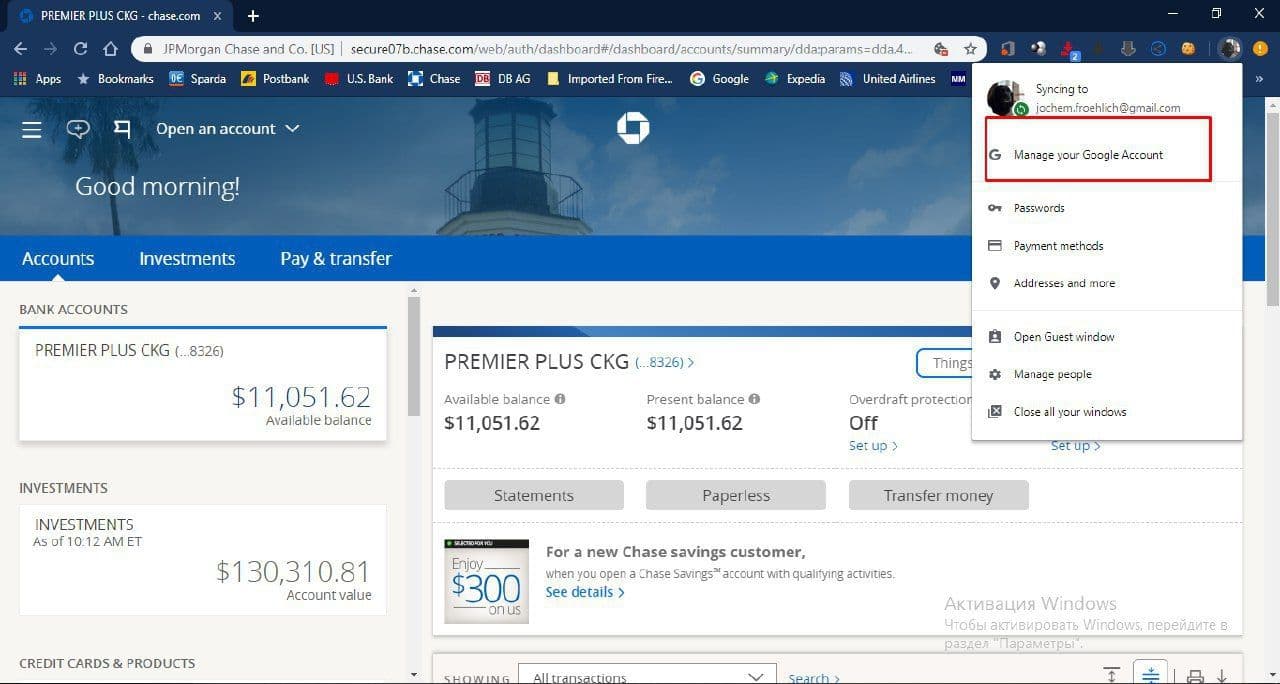Go back with browser back arrow
The image size is (1280, 684).
tap(20, 48)
